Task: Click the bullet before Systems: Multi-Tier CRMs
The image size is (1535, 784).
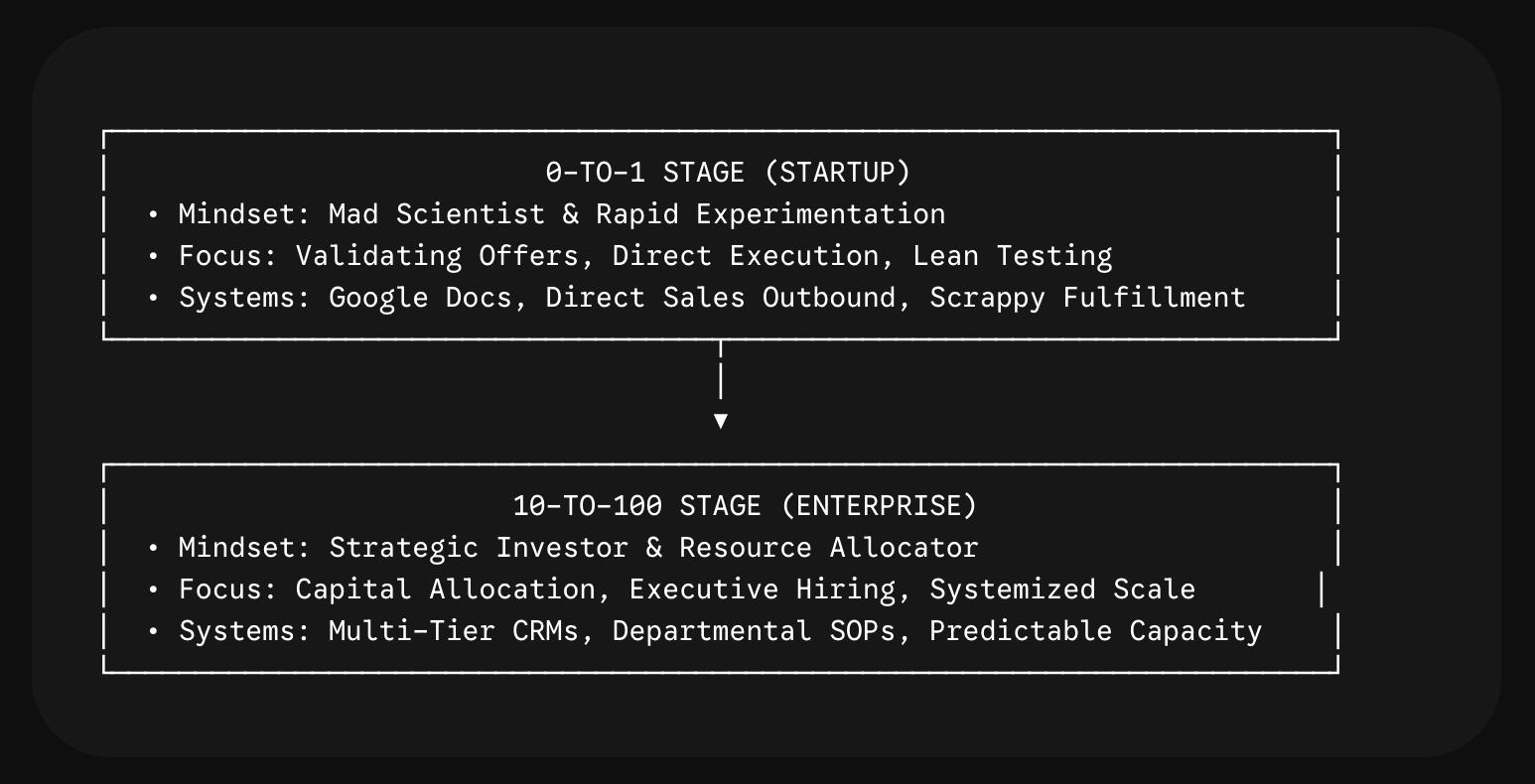Action: 153,631
